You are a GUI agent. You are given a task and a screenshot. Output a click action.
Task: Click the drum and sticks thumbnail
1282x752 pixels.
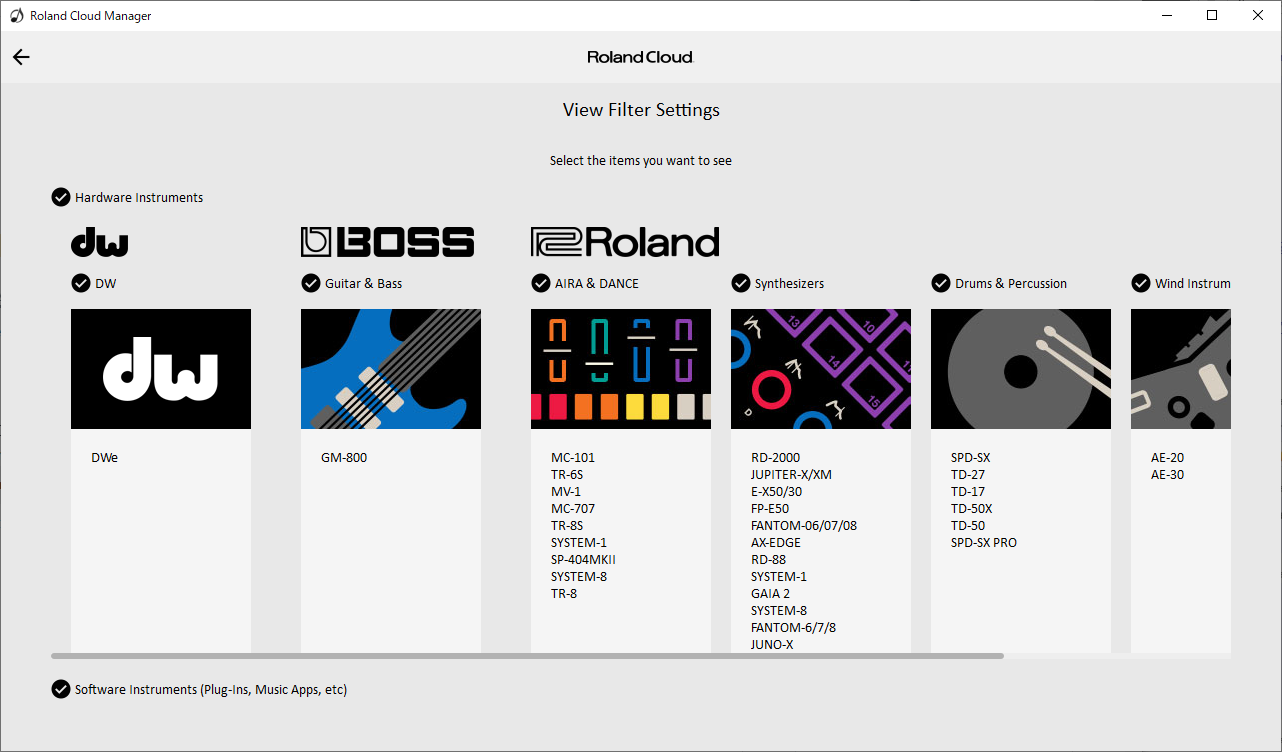click(1021, 369)
